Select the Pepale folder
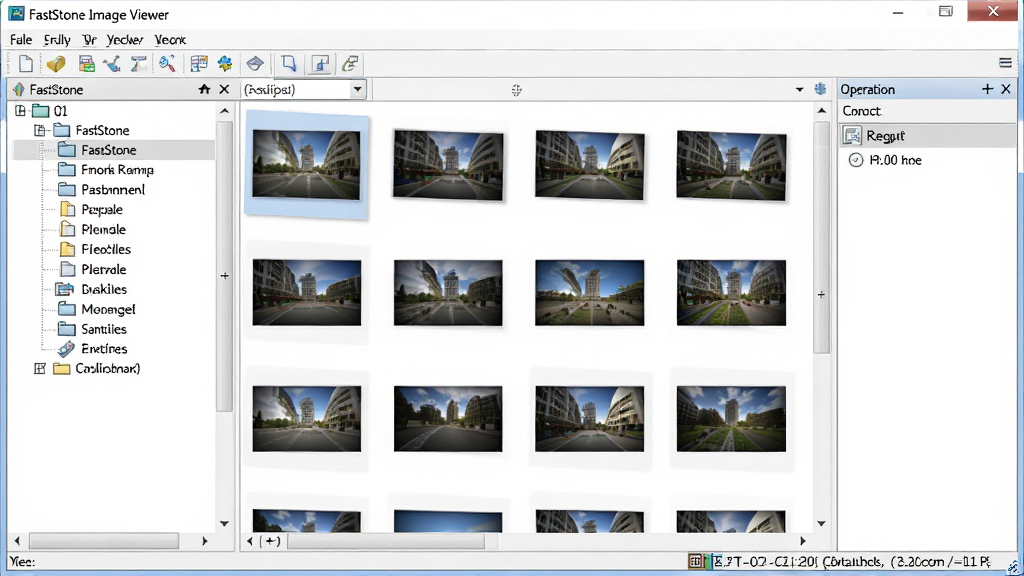The height and width of the screenshot is (576, 1024). [x=102, y=210]
